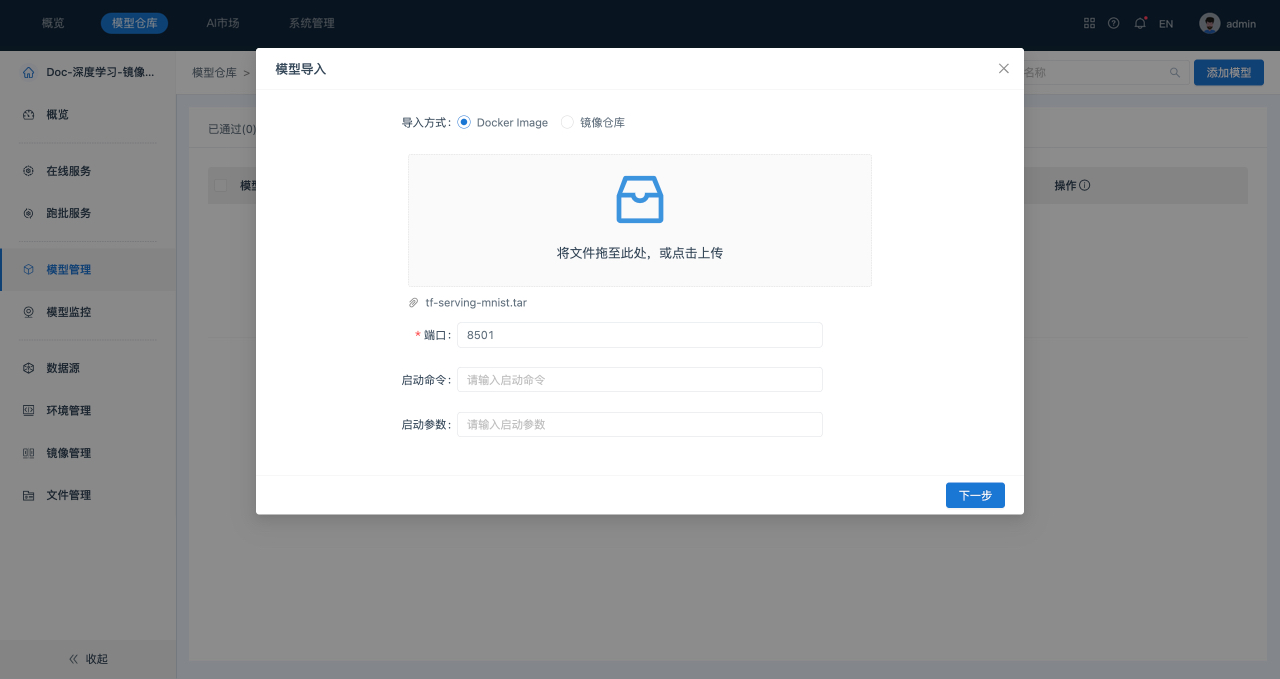Click the grid apps icon in top bar

[x=1089, y=23]
